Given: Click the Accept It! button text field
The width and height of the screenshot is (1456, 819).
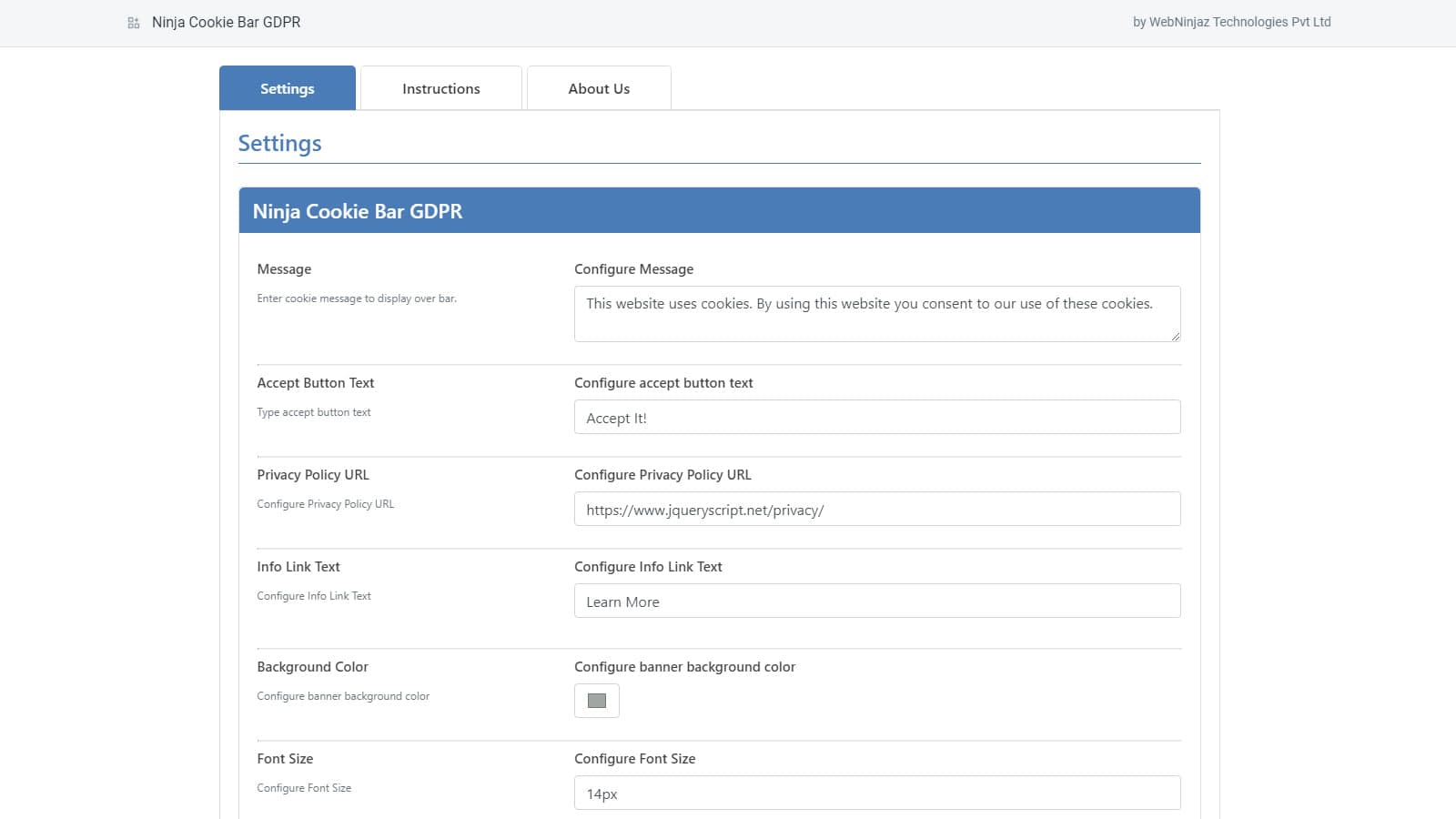Looking at the screenshot, I should pyautogui.click(x=875, y=417).
